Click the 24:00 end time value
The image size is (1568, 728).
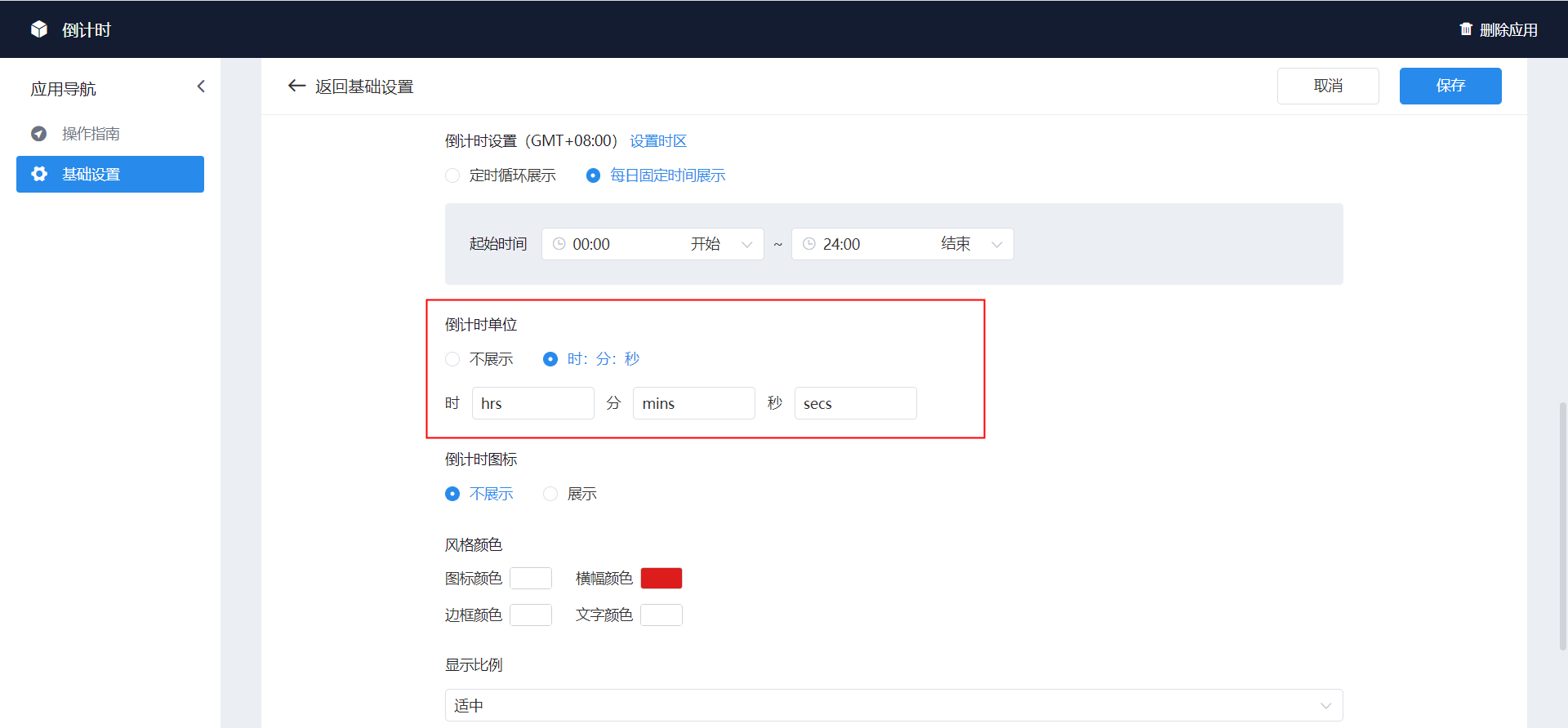[841, 244]
